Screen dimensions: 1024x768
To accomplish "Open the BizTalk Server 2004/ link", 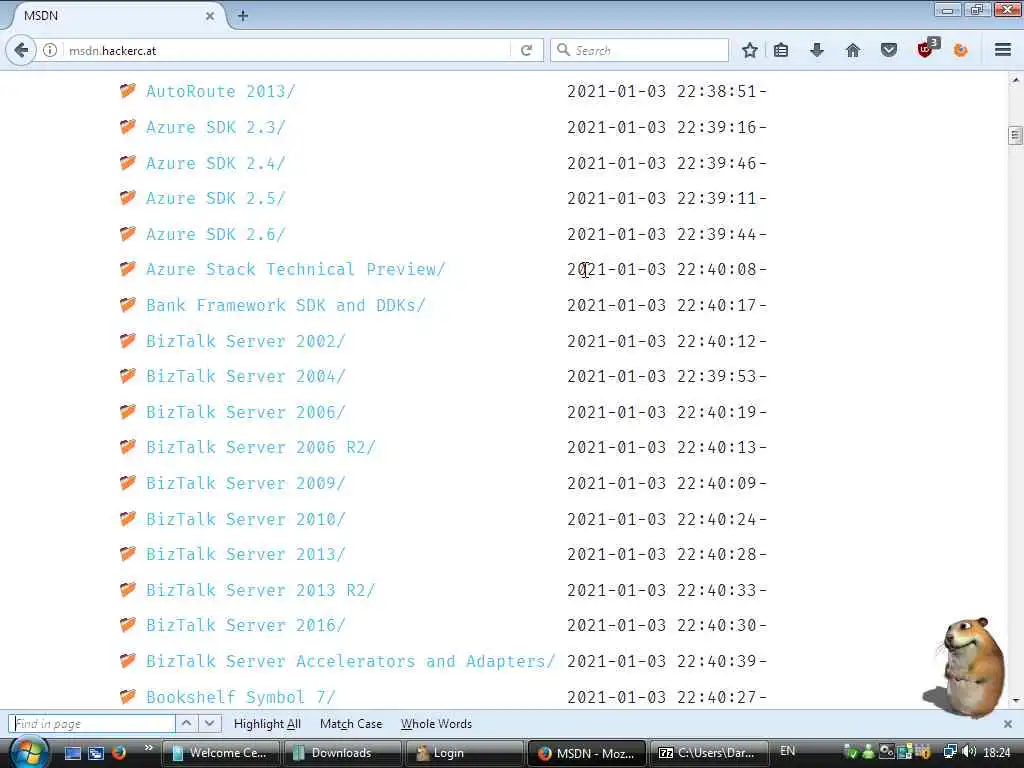I will tap(246, 376).
